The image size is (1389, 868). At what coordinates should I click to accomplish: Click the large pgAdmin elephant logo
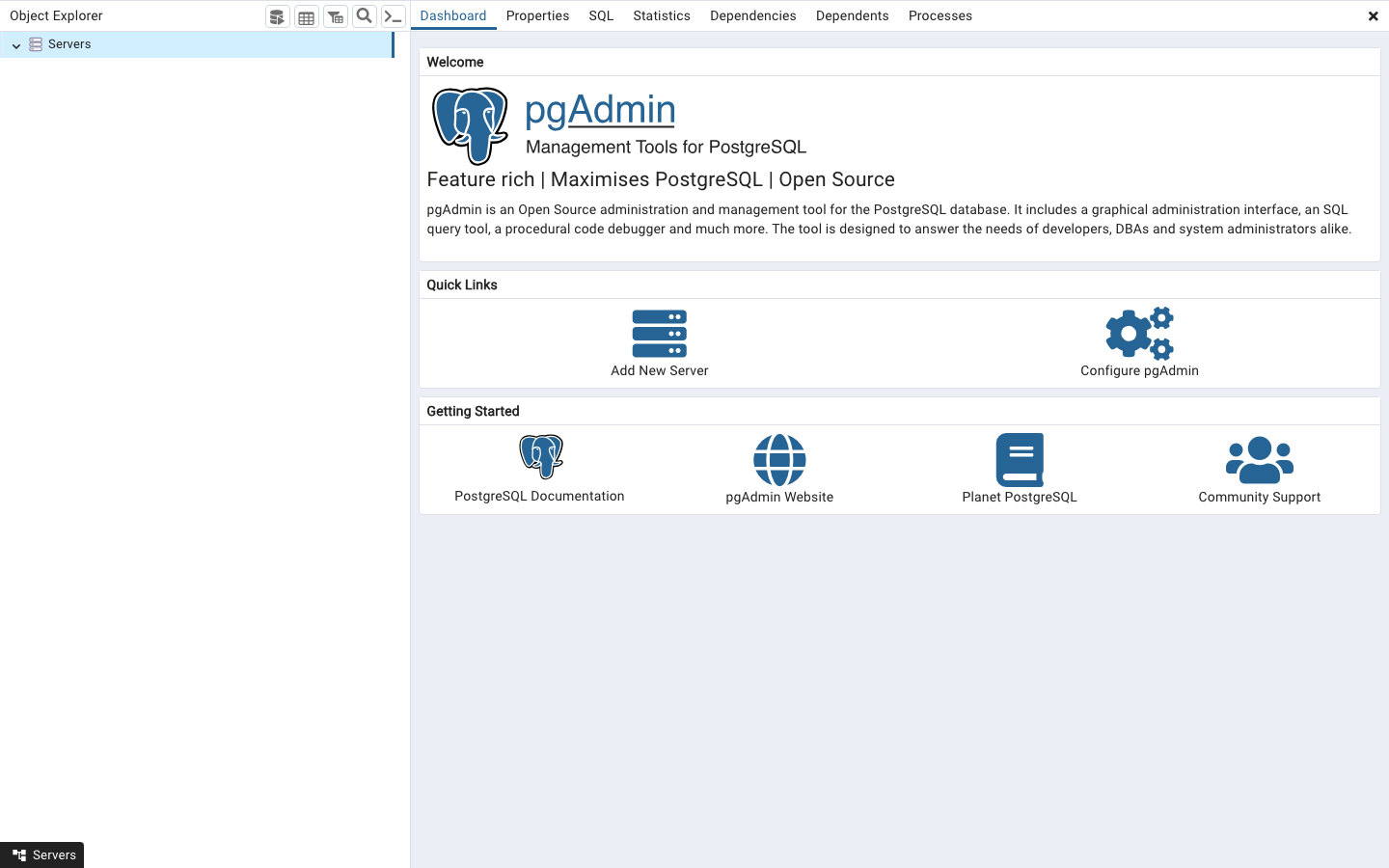(x=470, y=126)
